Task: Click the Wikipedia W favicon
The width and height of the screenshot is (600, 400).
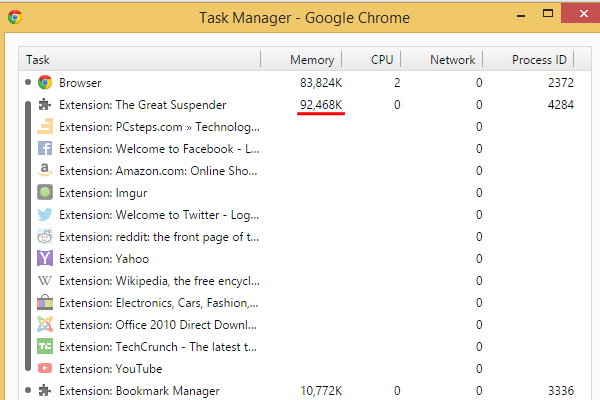Action: 45,281
